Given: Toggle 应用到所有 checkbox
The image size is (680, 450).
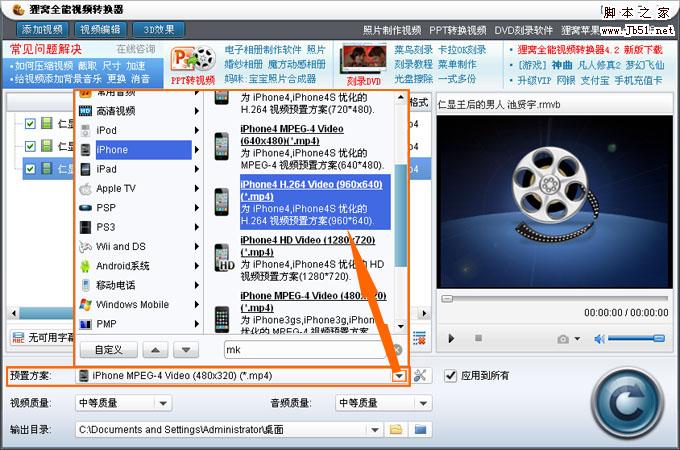Looking at the screenshot, I should click(x=451, y=375).
